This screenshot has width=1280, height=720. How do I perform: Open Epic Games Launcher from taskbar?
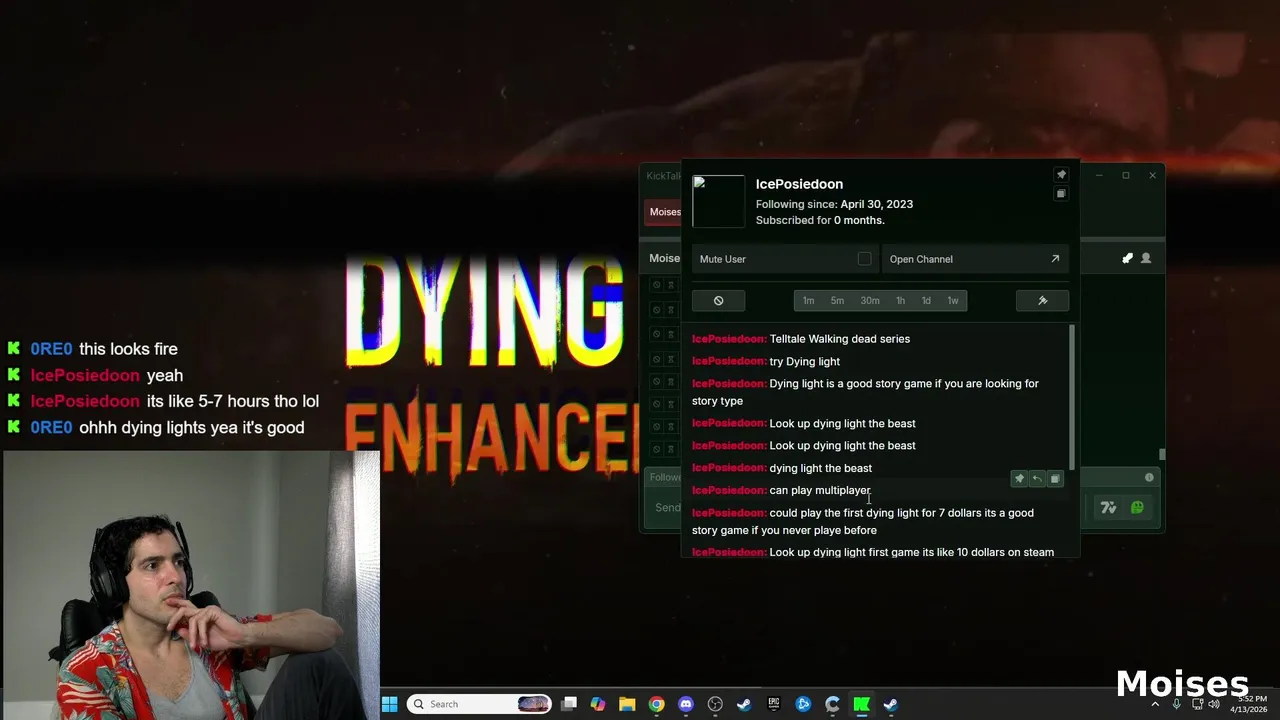click(x=773, y=704)
